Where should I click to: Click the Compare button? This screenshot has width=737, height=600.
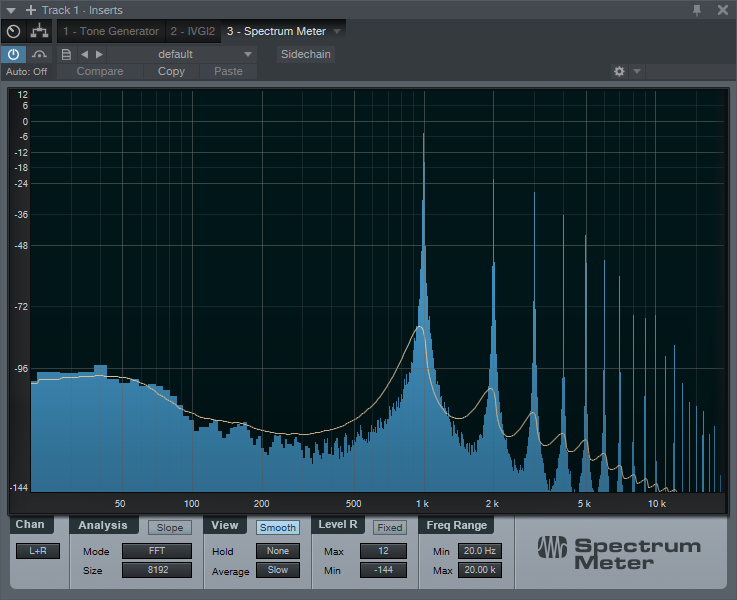pos(100,71)
